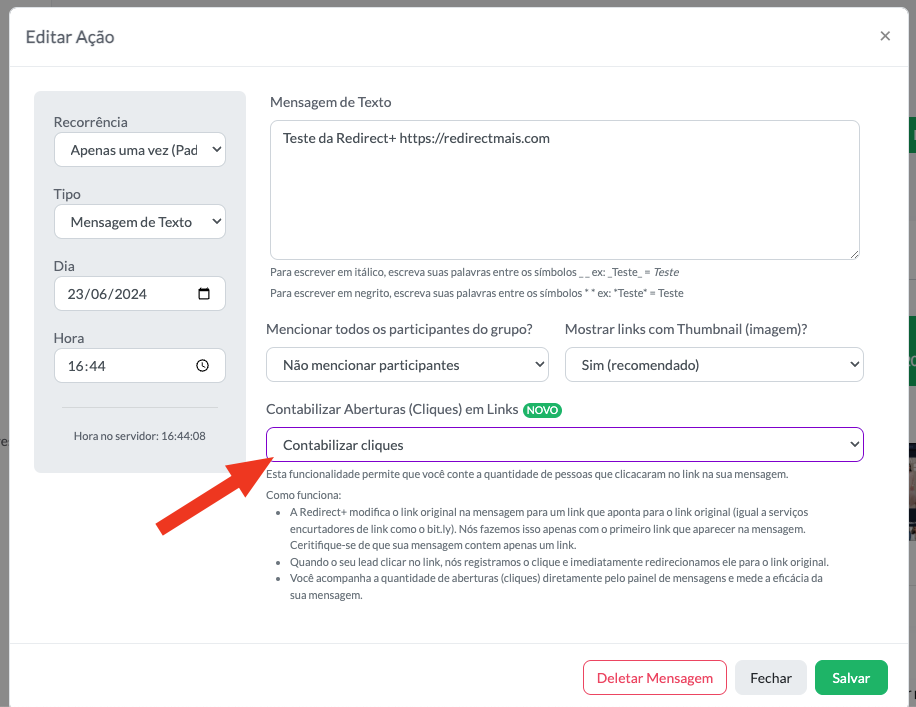Open the Não mencionar participantes dropdown
Screen dimensions: 916x707
click(407, 365)
